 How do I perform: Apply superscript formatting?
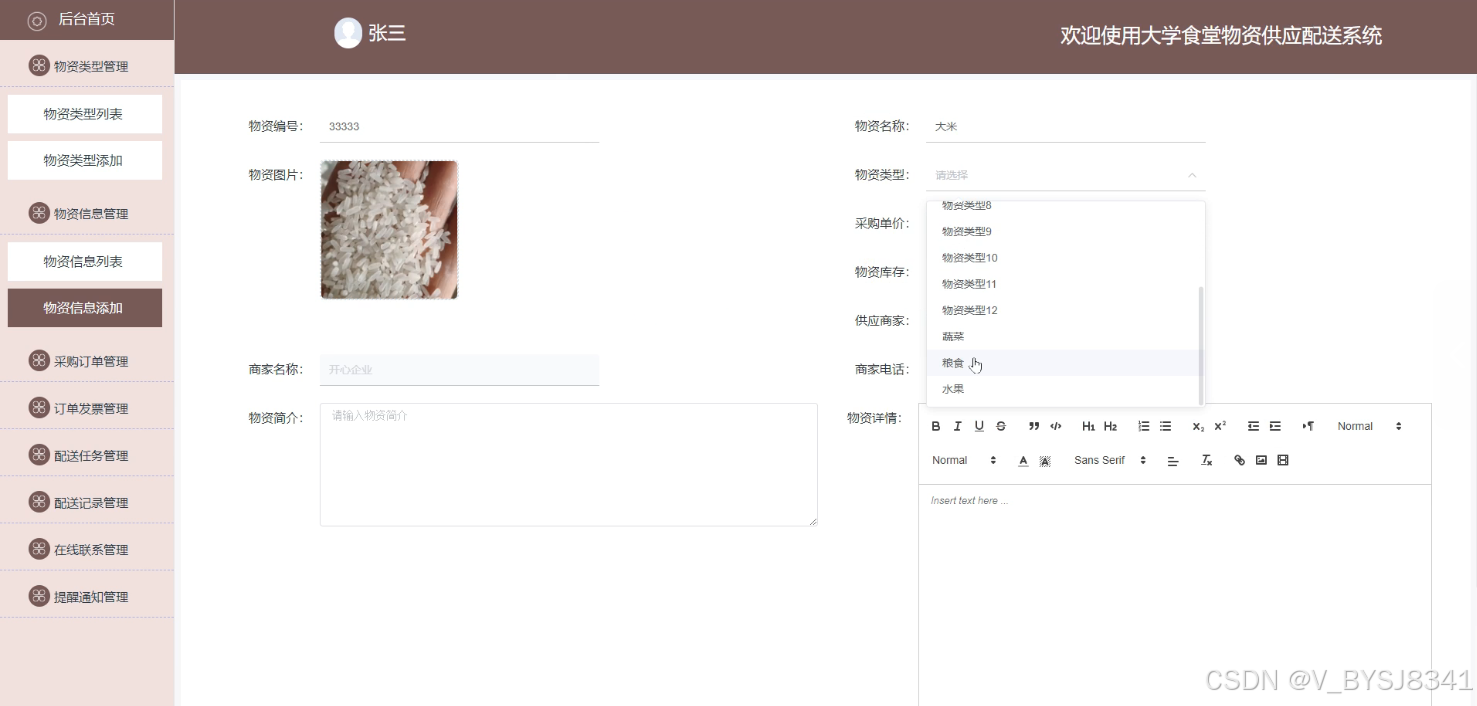pyautogui.click(x=1220, y=426)
